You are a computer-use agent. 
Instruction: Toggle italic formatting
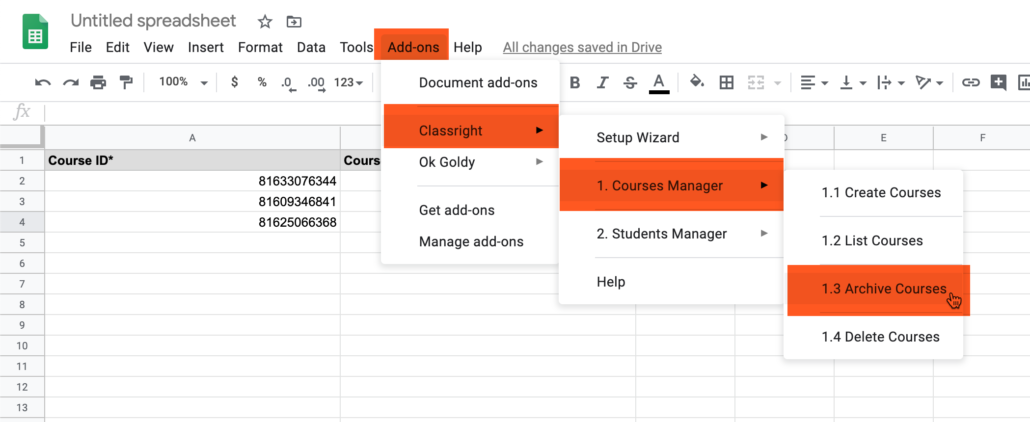coord(602,82)
